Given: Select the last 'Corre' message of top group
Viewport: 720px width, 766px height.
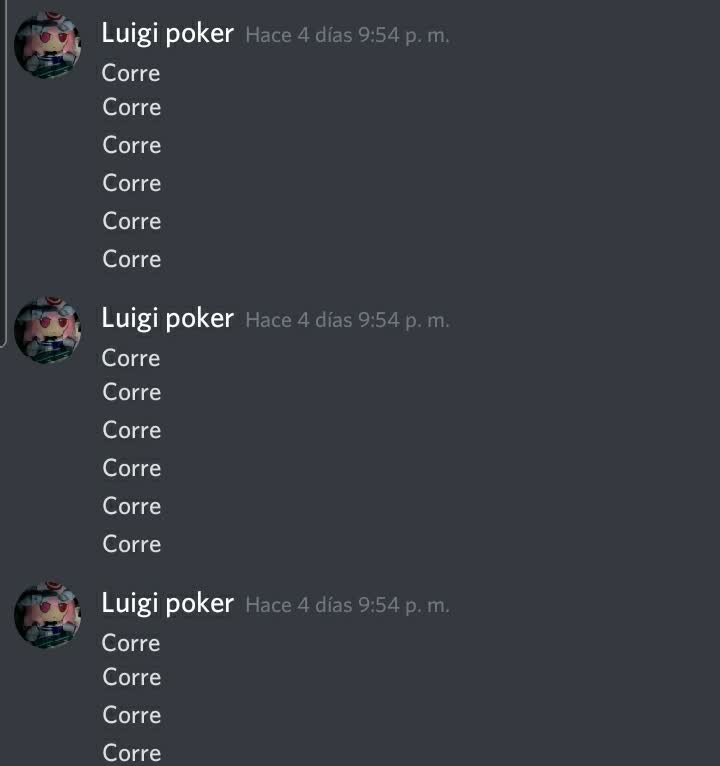Looking at the screenshot, I should pyautogui.click(x=132, y=259).
